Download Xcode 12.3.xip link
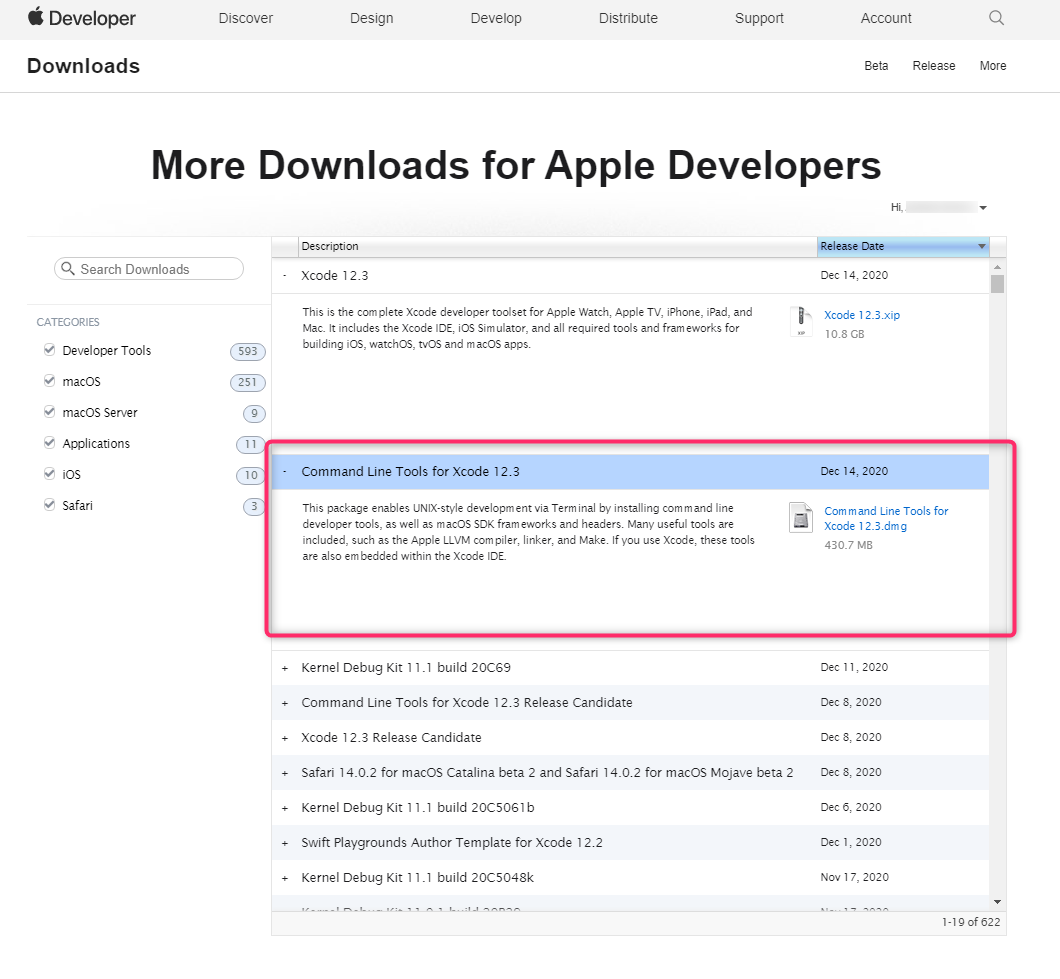 [862, 315]
